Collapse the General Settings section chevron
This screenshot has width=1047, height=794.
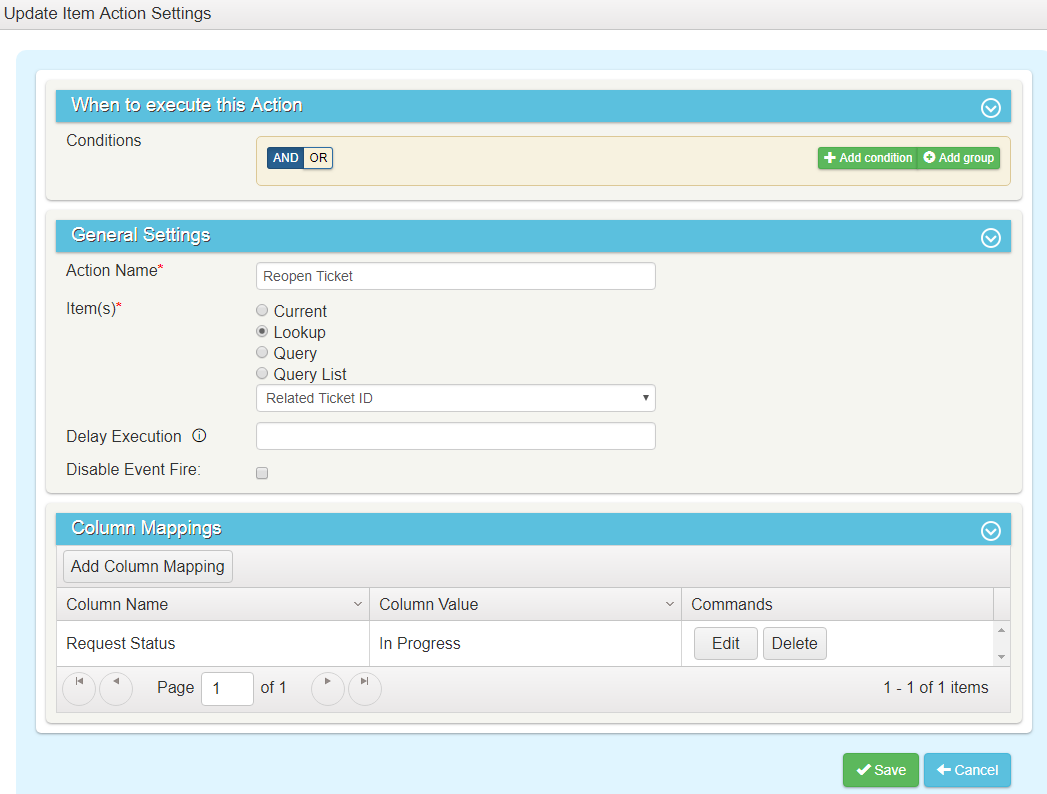point(990,238)
